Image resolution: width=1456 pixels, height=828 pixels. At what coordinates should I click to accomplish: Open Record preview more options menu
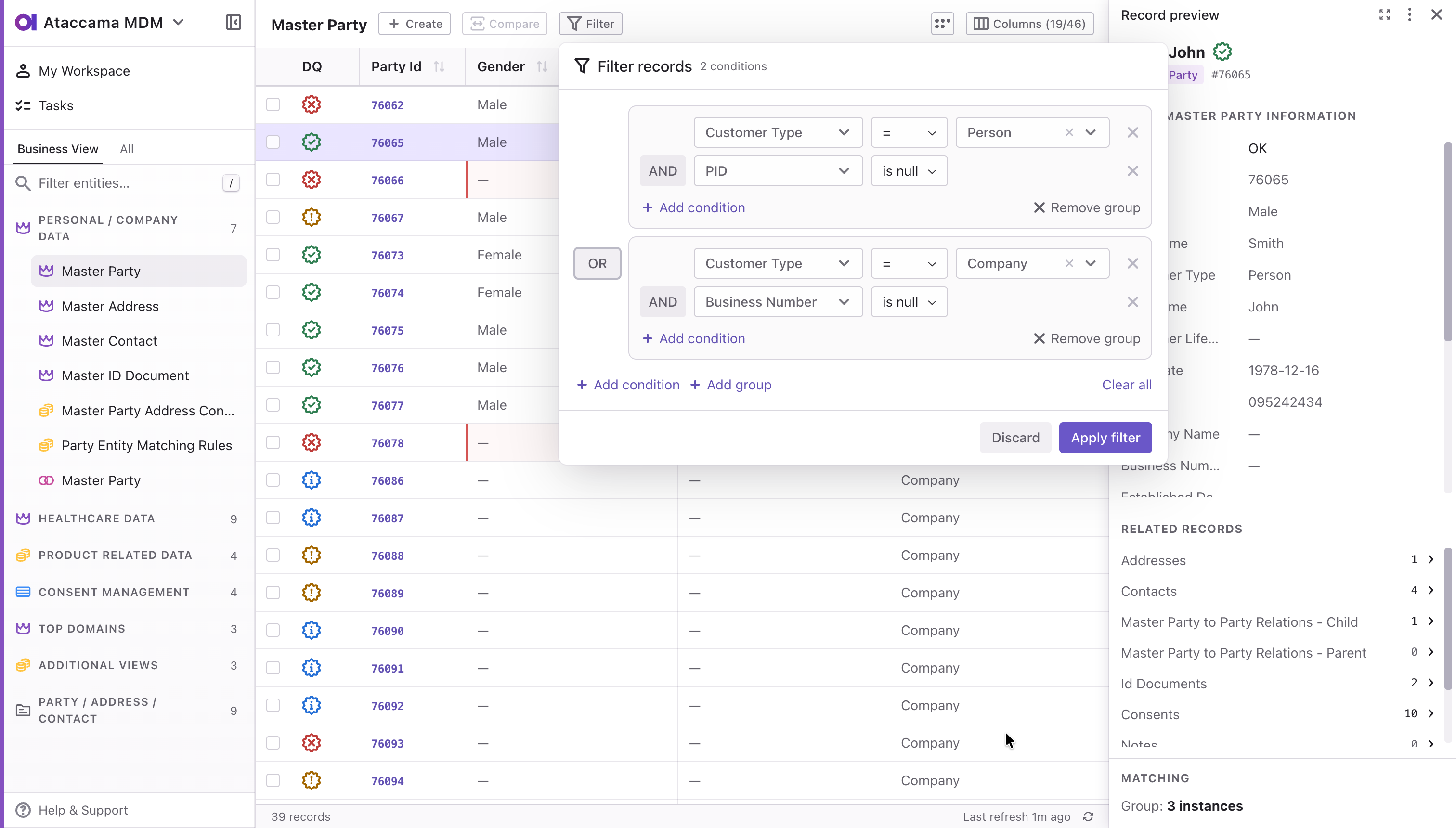(x=1409, y=15)
